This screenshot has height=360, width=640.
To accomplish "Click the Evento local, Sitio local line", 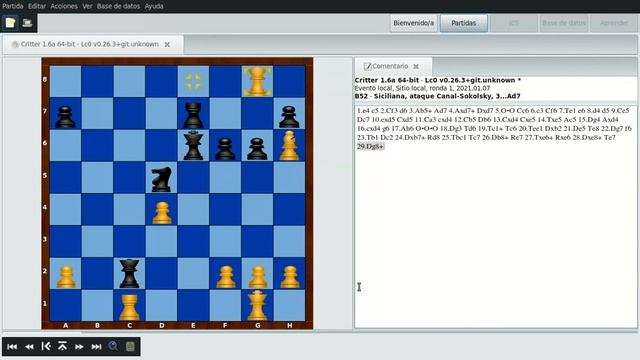I will (422, 88).
